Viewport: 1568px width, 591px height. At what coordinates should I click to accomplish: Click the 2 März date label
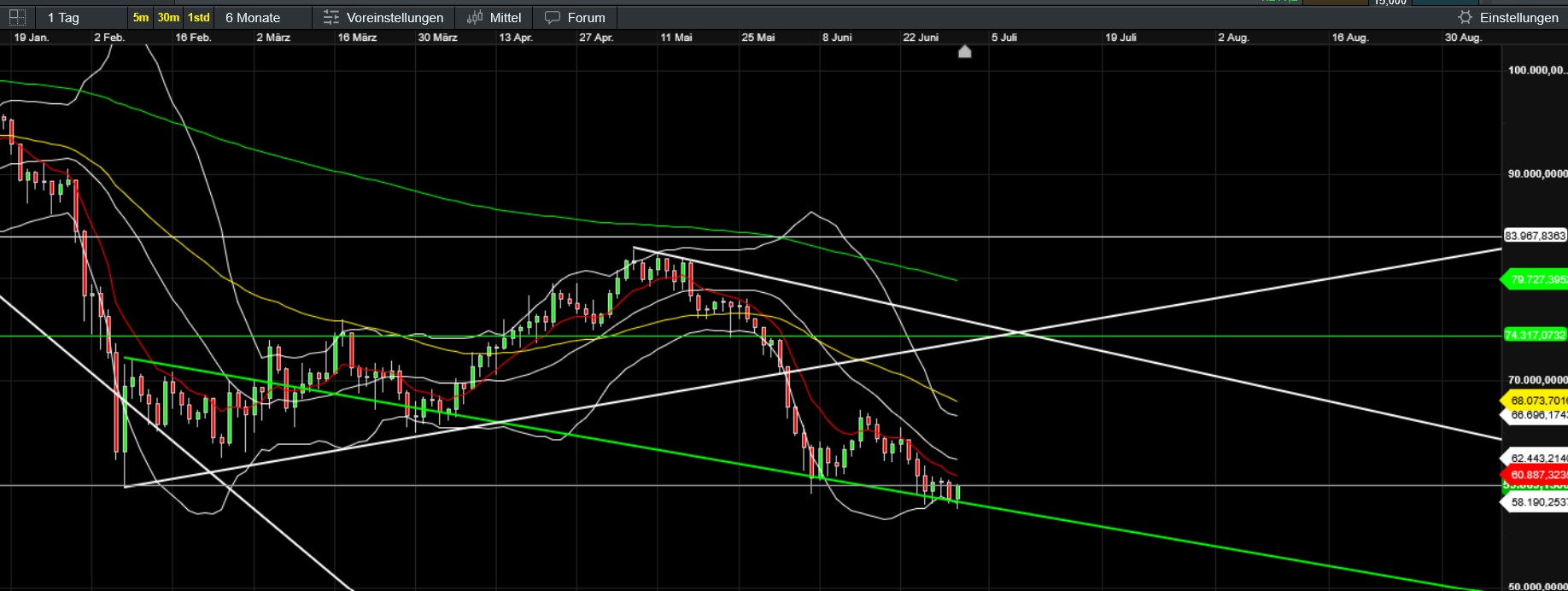[273, 38]
